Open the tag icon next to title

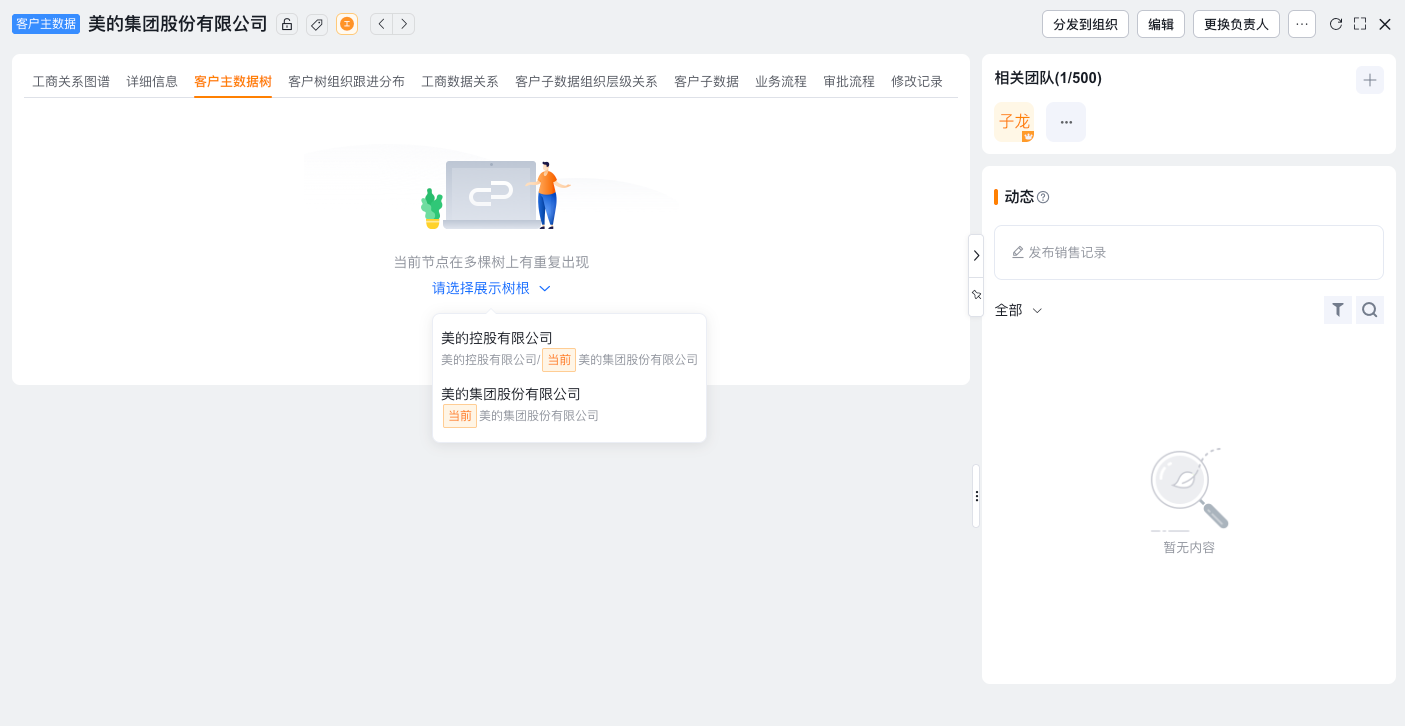(317, 24)
